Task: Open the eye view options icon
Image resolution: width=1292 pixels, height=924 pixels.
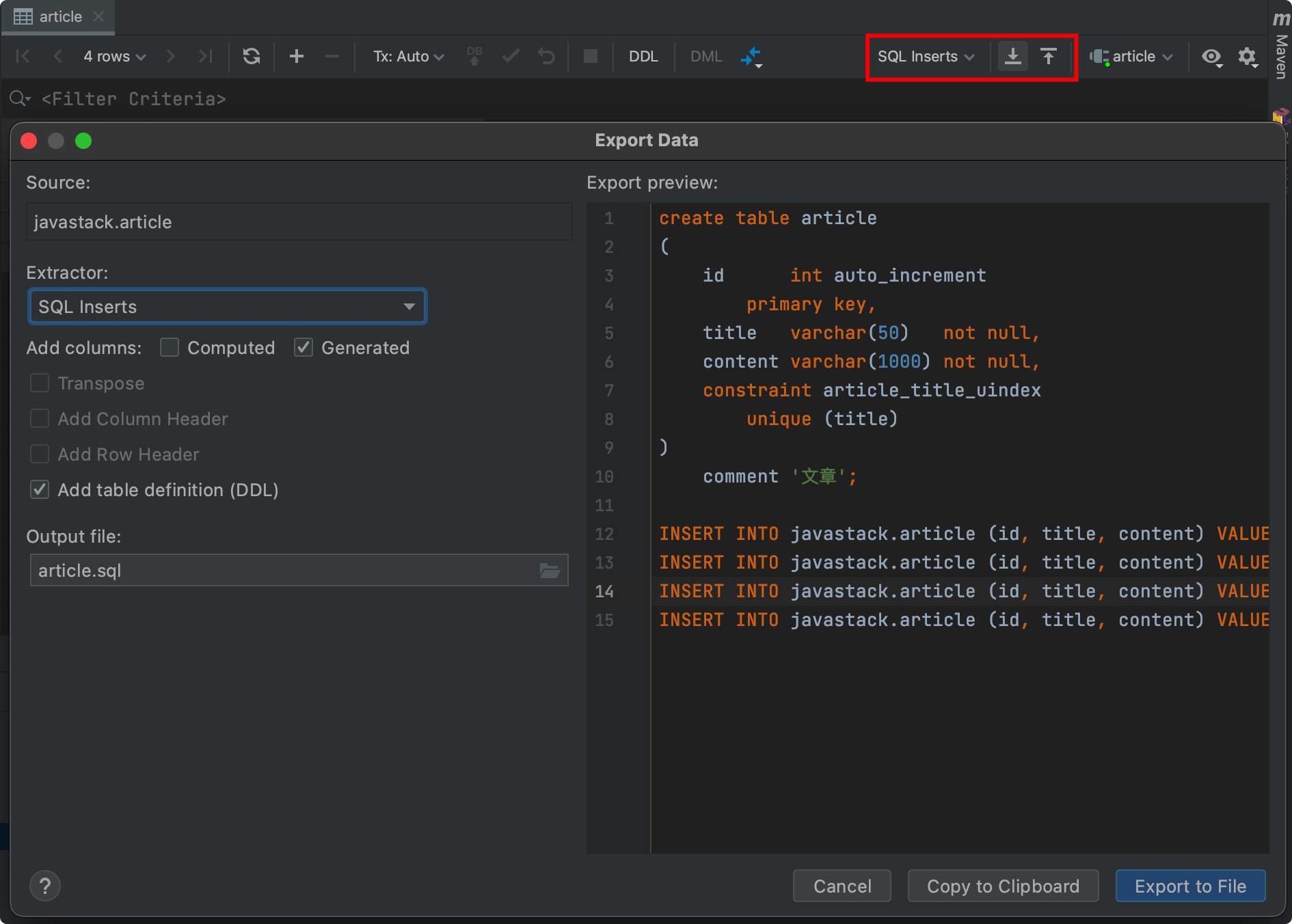Action: pyautogui.click(x=1212, y=57)
